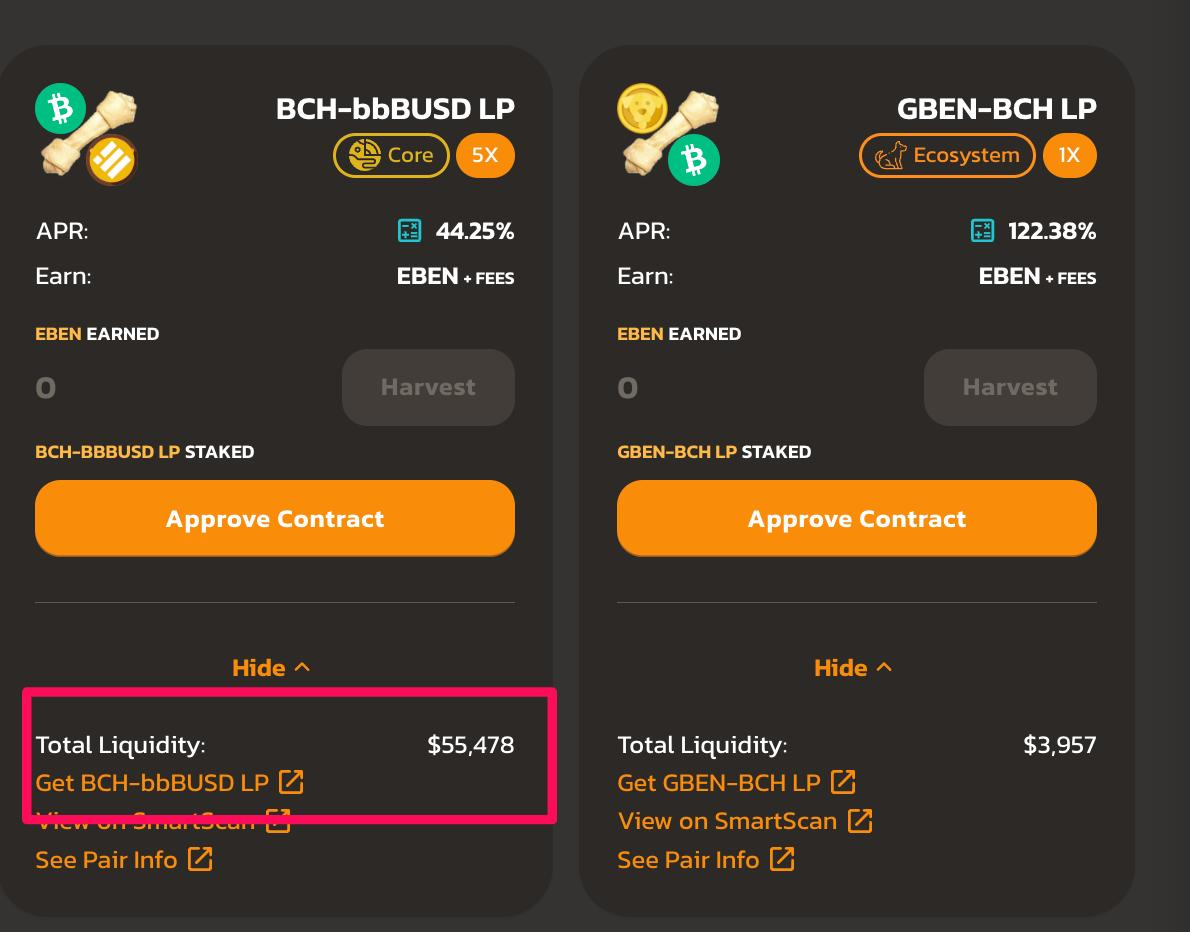The width and height of the screenshot is (1190, 932).
Task: Click the GBEN-BCH token pair logo
Action: coord(669,134)
